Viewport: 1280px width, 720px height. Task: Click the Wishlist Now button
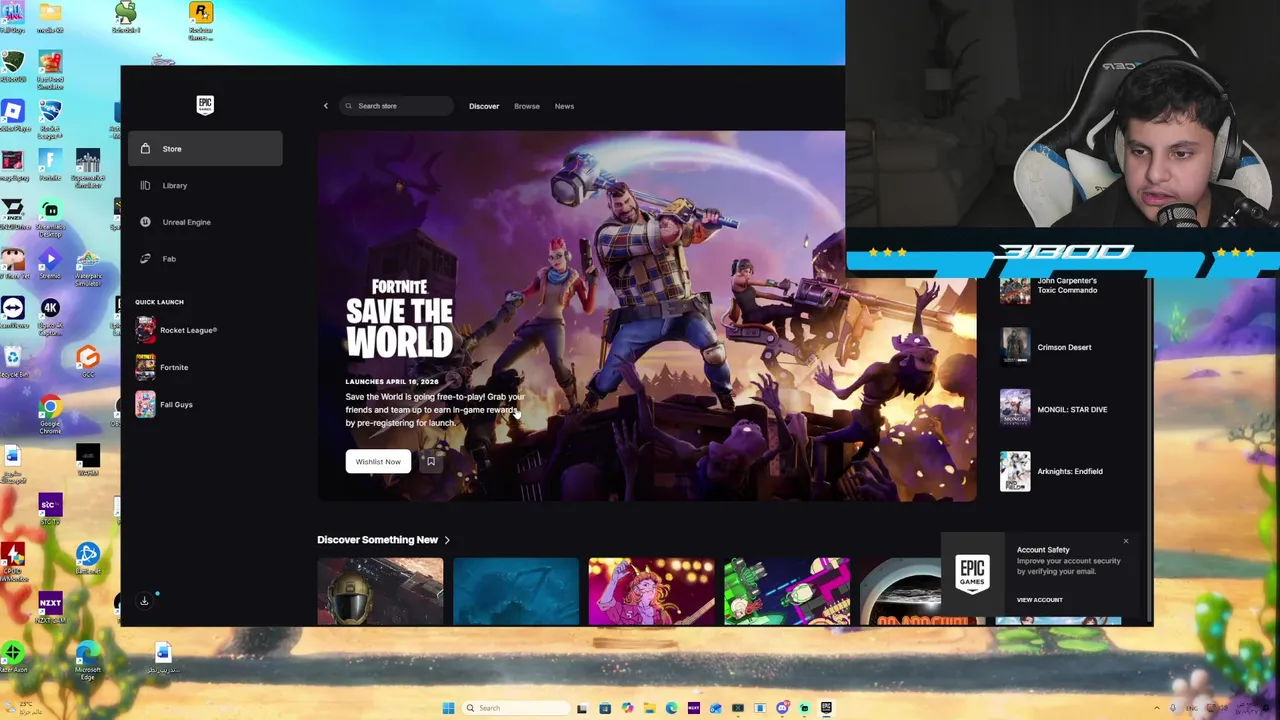click(x=378, y=461)
